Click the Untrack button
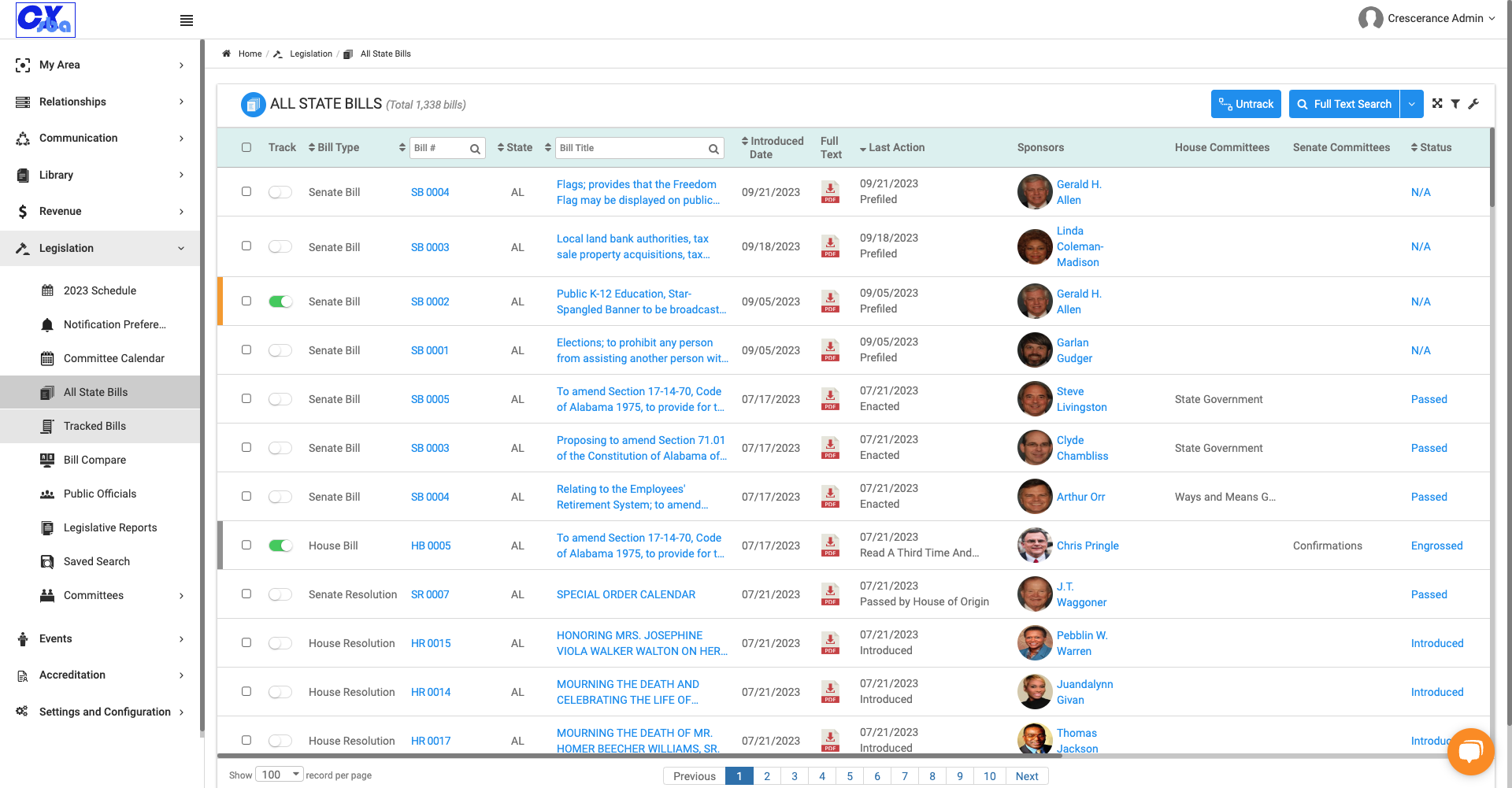This screenshot has width=1512, height=788. tap(1246, 104)
